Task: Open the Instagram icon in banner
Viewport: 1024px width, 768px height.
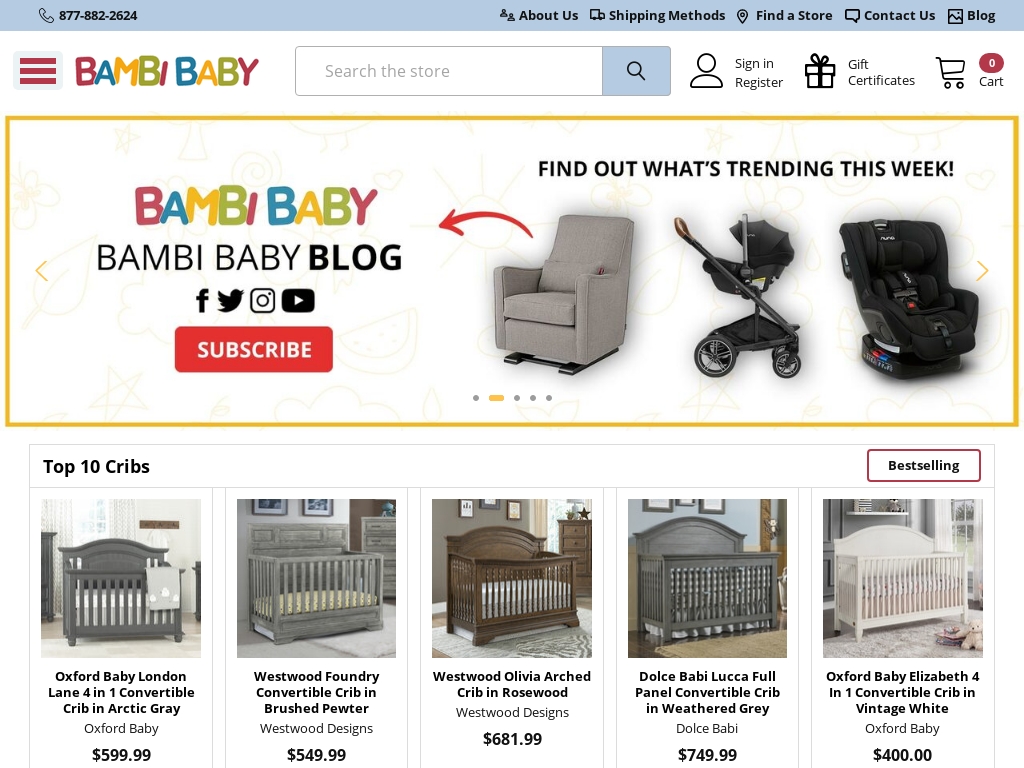Action: 263,300
